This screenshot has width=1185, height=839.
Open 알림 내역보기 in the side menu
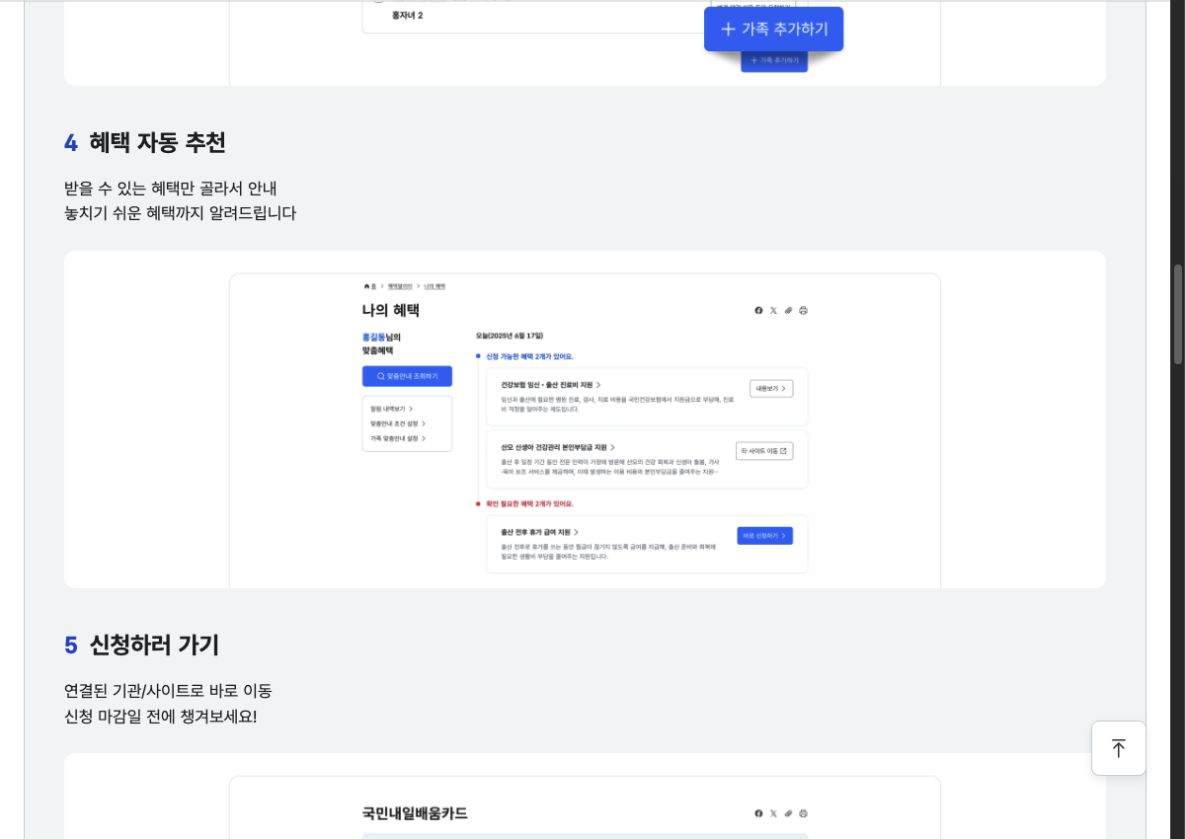391,409
